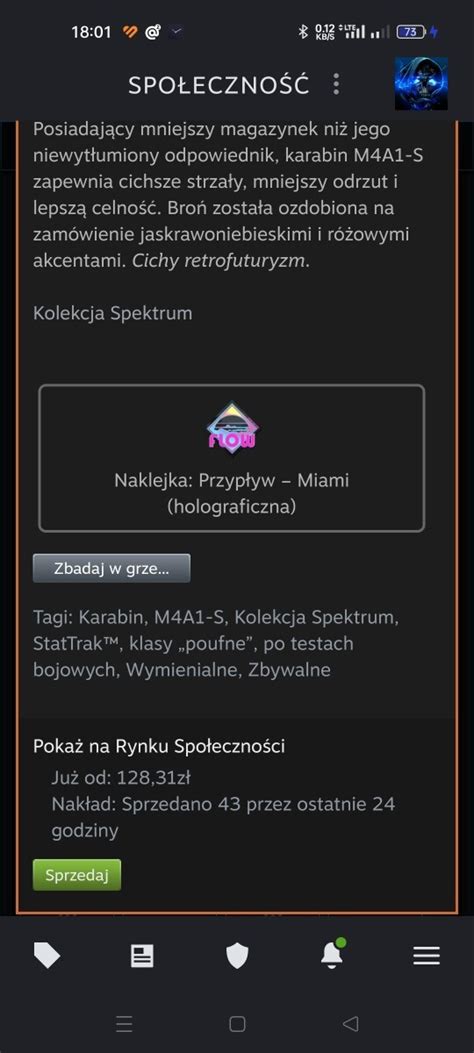This screenshot has height=1053, width=474.
Task: Click the Naklejka: Przypływ – Miami sticker label
Action: coord(232,493)
